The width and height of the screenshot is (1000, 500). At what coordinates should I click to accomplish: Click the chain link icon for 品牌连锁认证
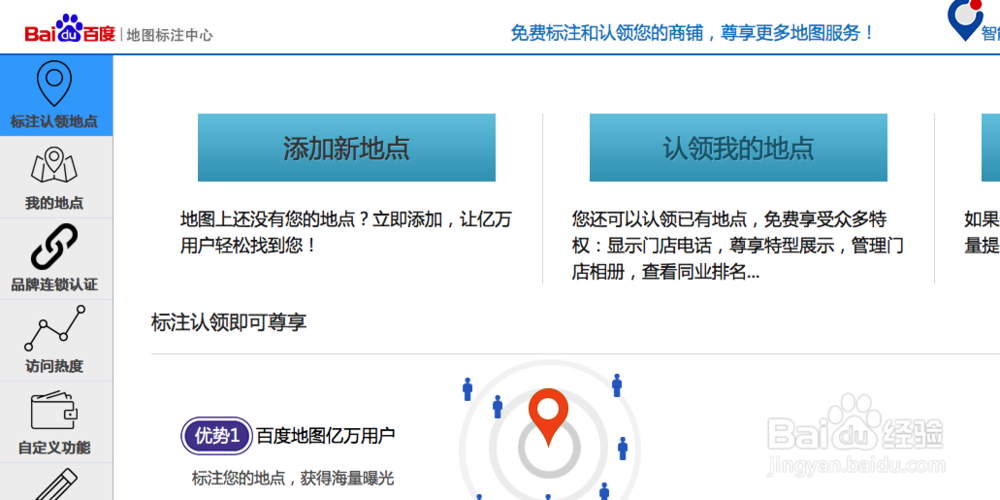coord(54,247)
